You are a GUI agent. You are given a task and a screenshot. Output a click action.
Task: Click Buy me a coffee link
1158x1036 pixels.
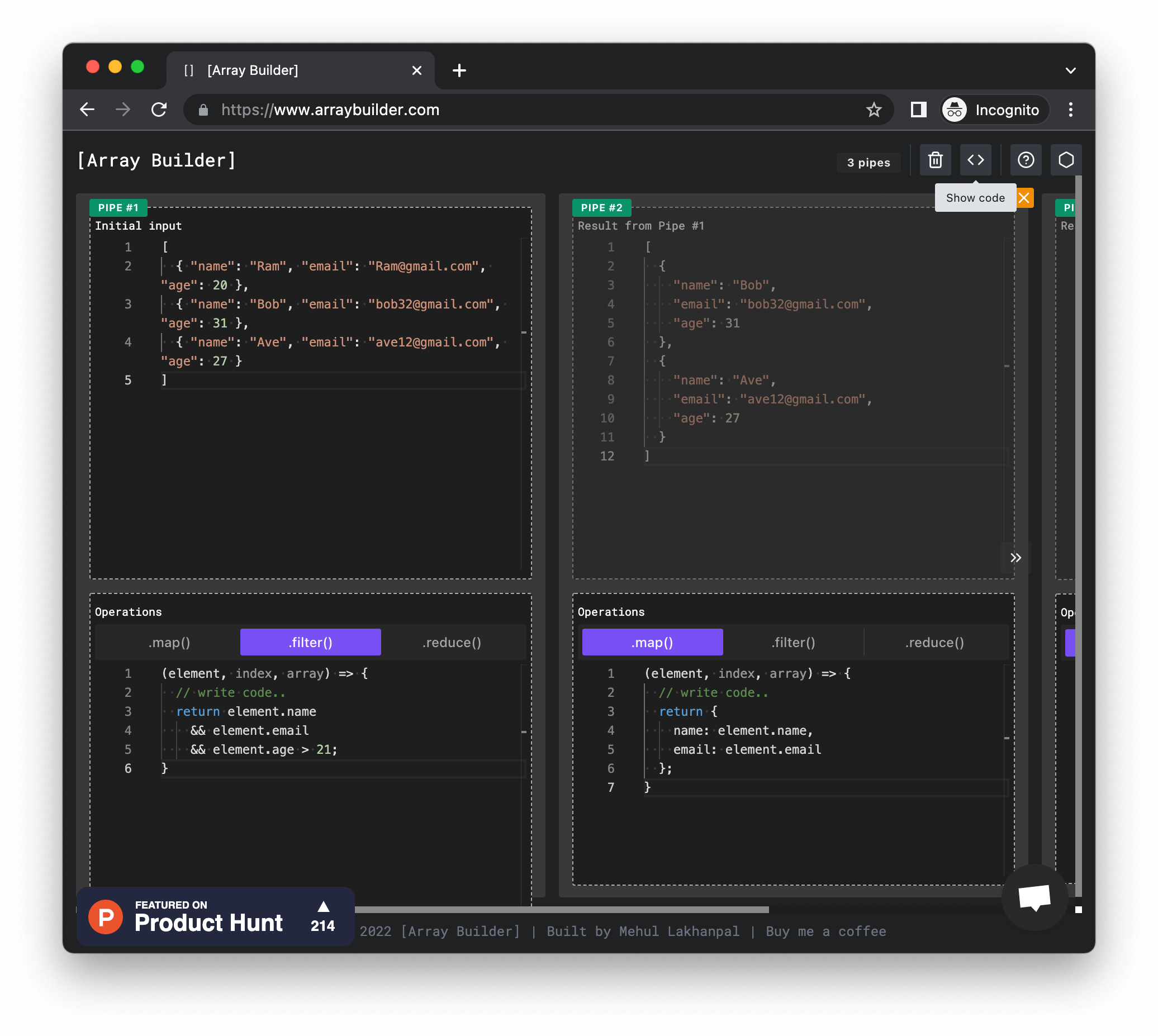(825, 932)
